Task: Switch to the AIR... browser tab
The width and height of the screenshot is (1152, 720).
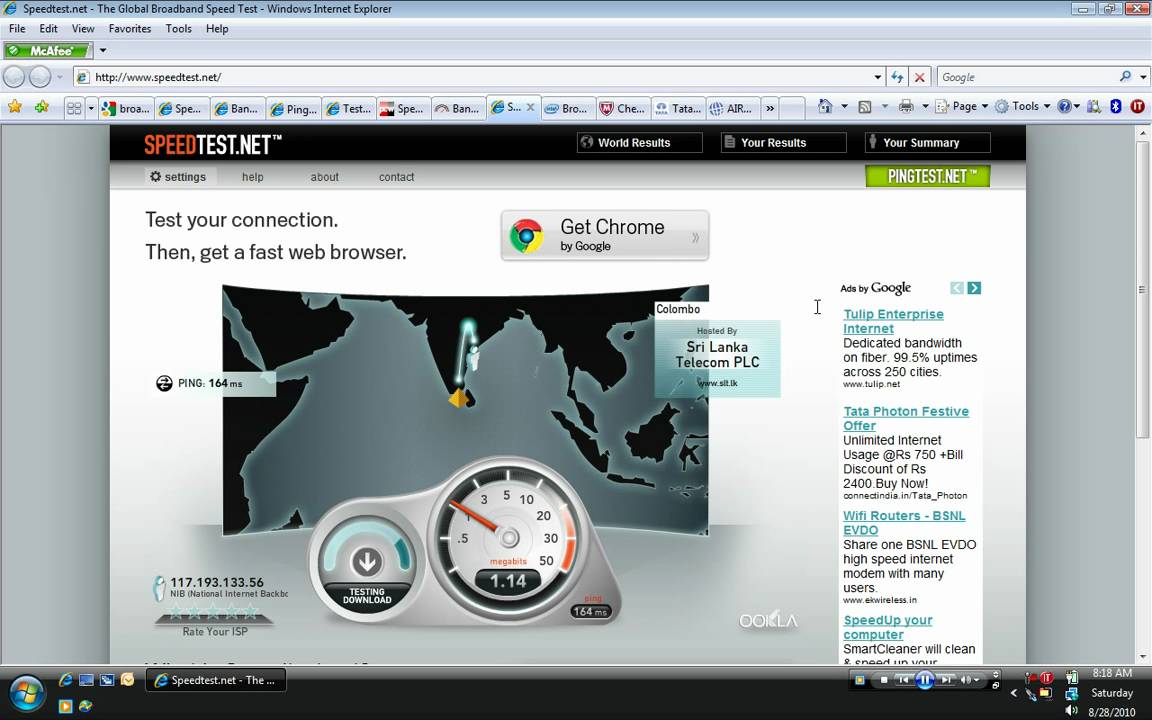Action: 732,109
